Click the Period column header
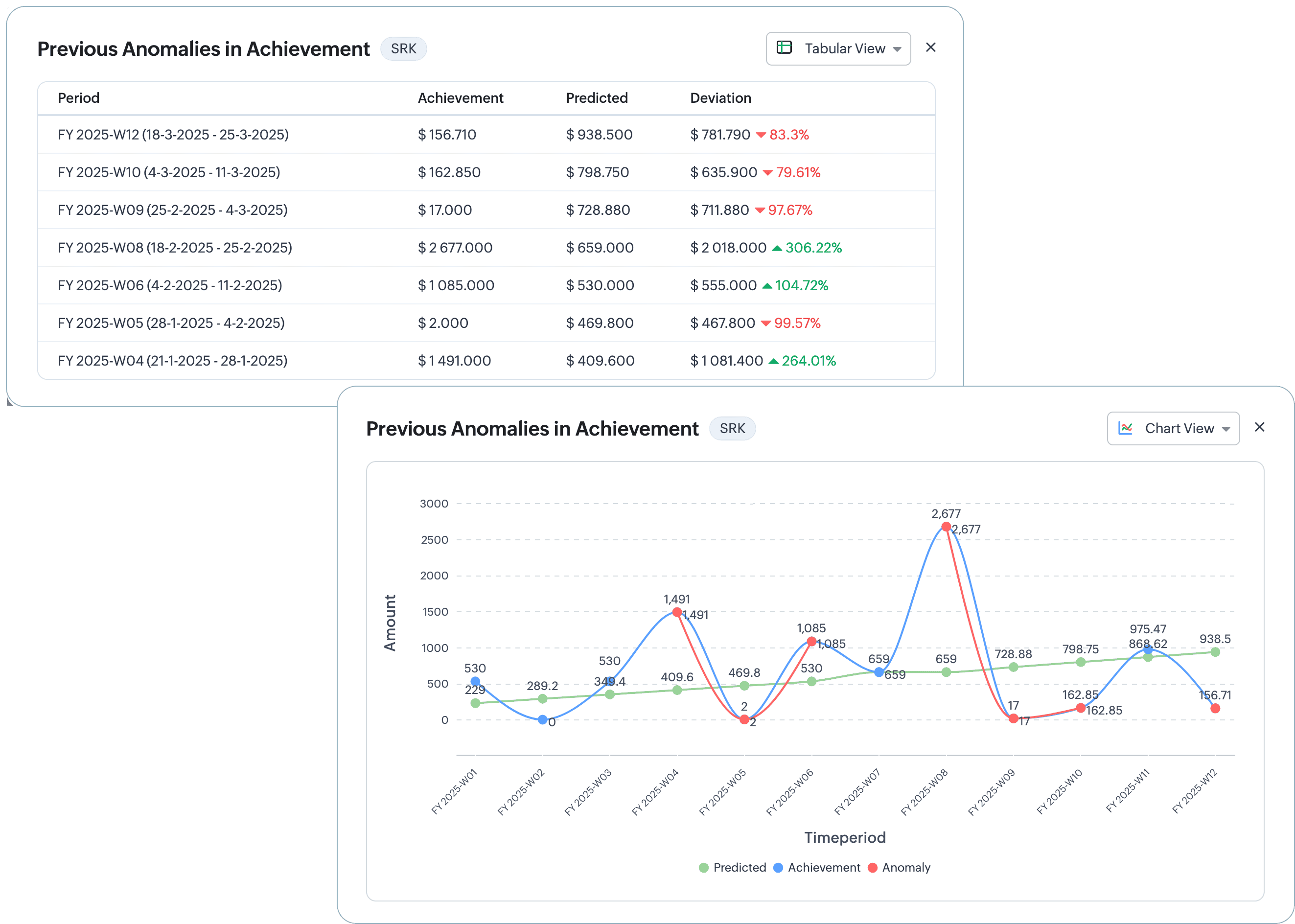1295x924 pixels. coord(78,98)
